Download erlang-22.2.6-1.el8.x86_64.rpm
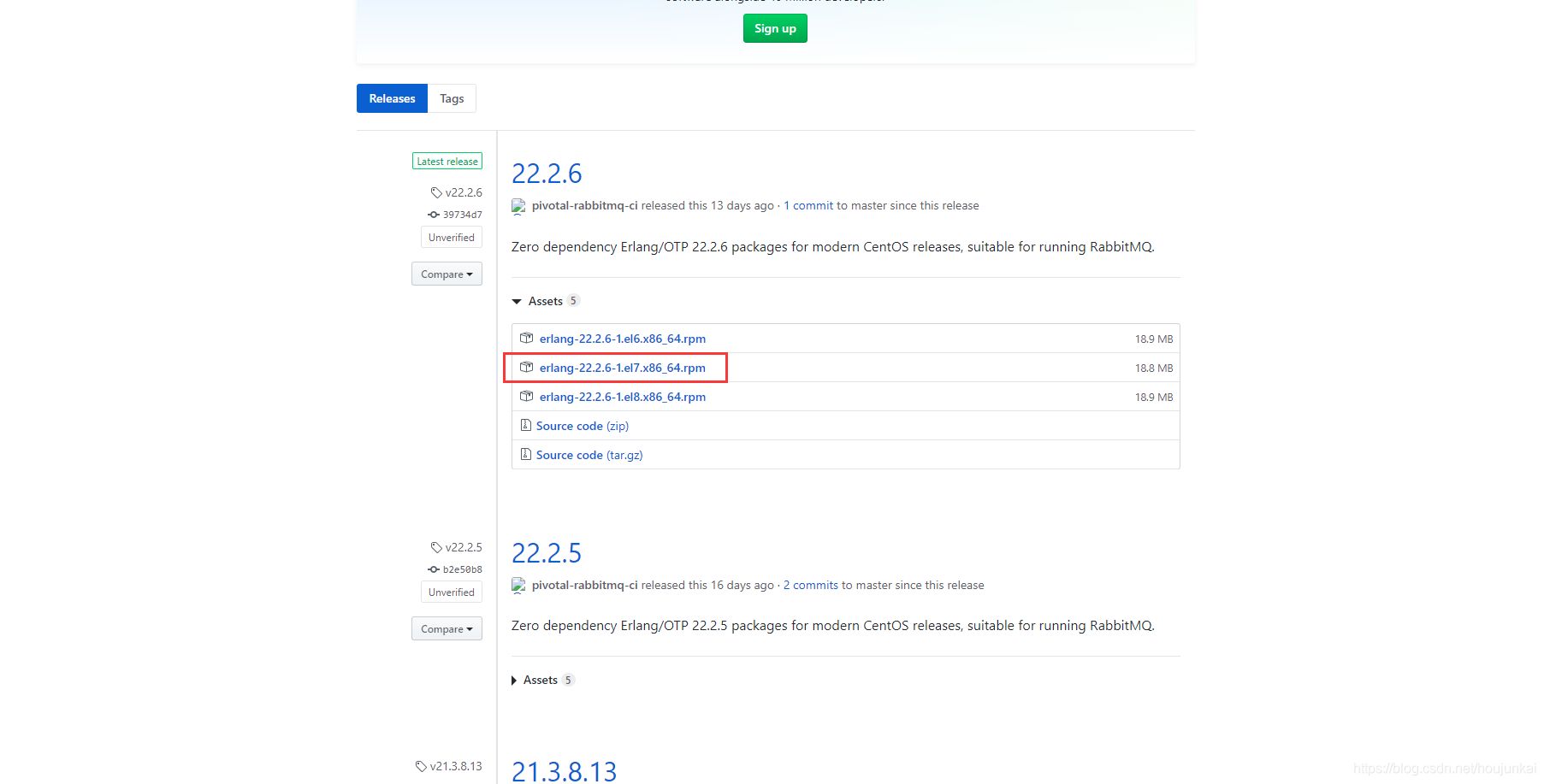Image resolution: width=1544 pixels, height=784 pixels. pyautogui.click(x=623, y=397)
